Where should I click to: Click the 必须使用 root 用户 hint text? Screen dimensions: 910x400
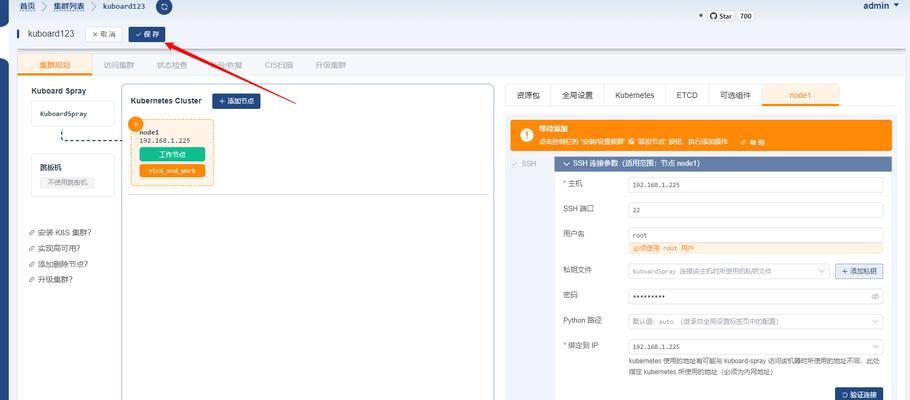(x=663, y=248)
